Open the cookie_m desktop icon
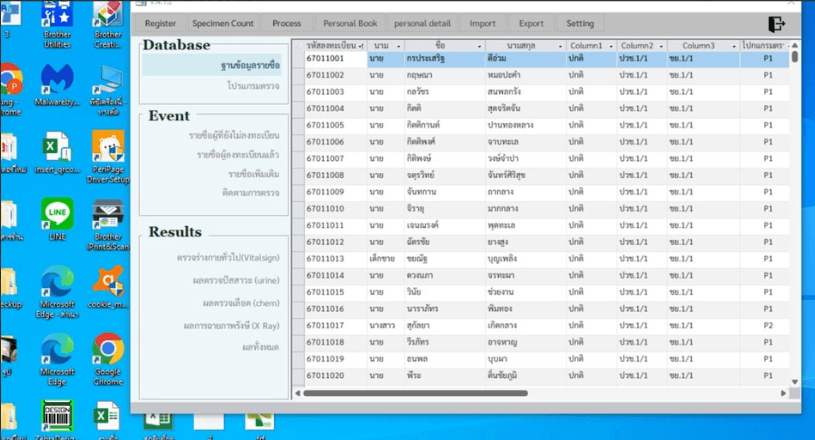 tap(108, 287)
